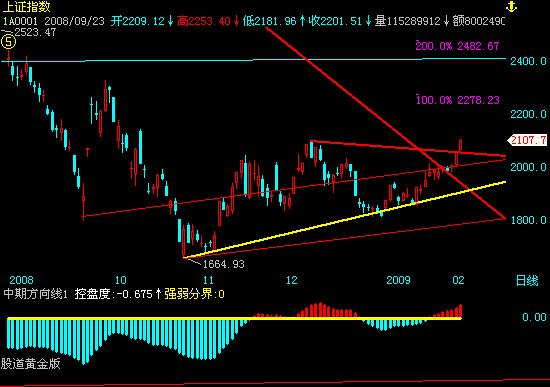Viewport: 550px width, 387px height.
Task: Click the 上证指数 index title
Action: point(26,7)
